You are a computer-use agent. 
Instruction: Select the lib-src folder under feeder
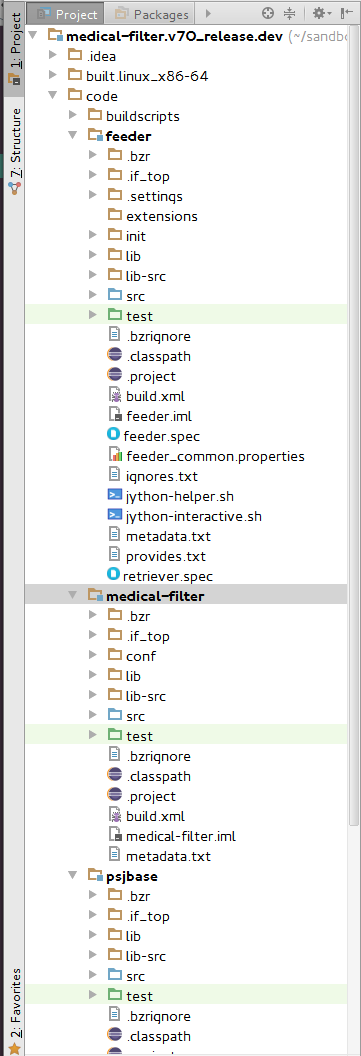tap(145, 276)
